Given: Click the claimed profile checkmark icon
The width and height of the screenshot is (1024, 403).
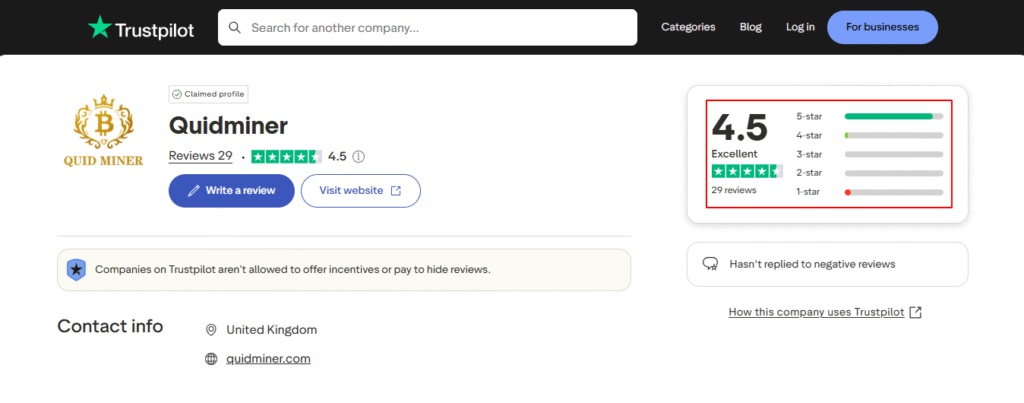Looking at the screenshot, I should [x=177, y=94].
